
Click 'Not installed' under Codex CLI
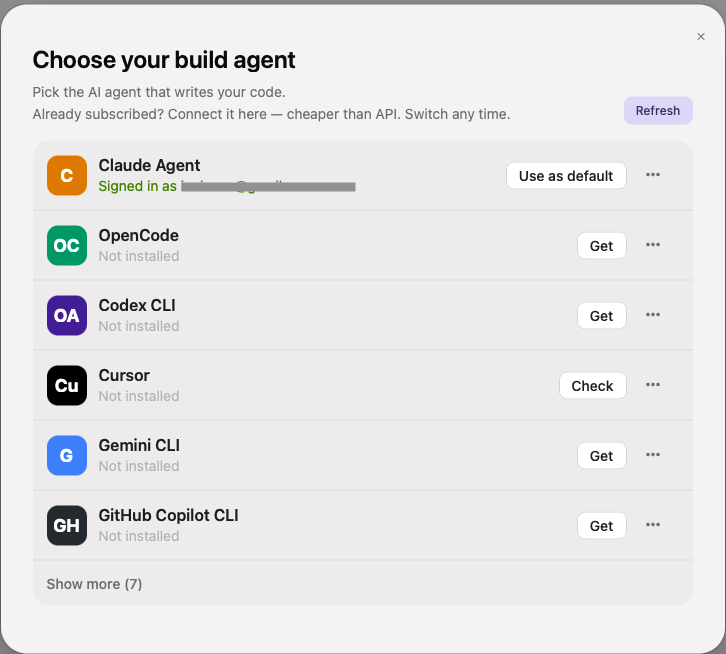click(x=139, y=326)
